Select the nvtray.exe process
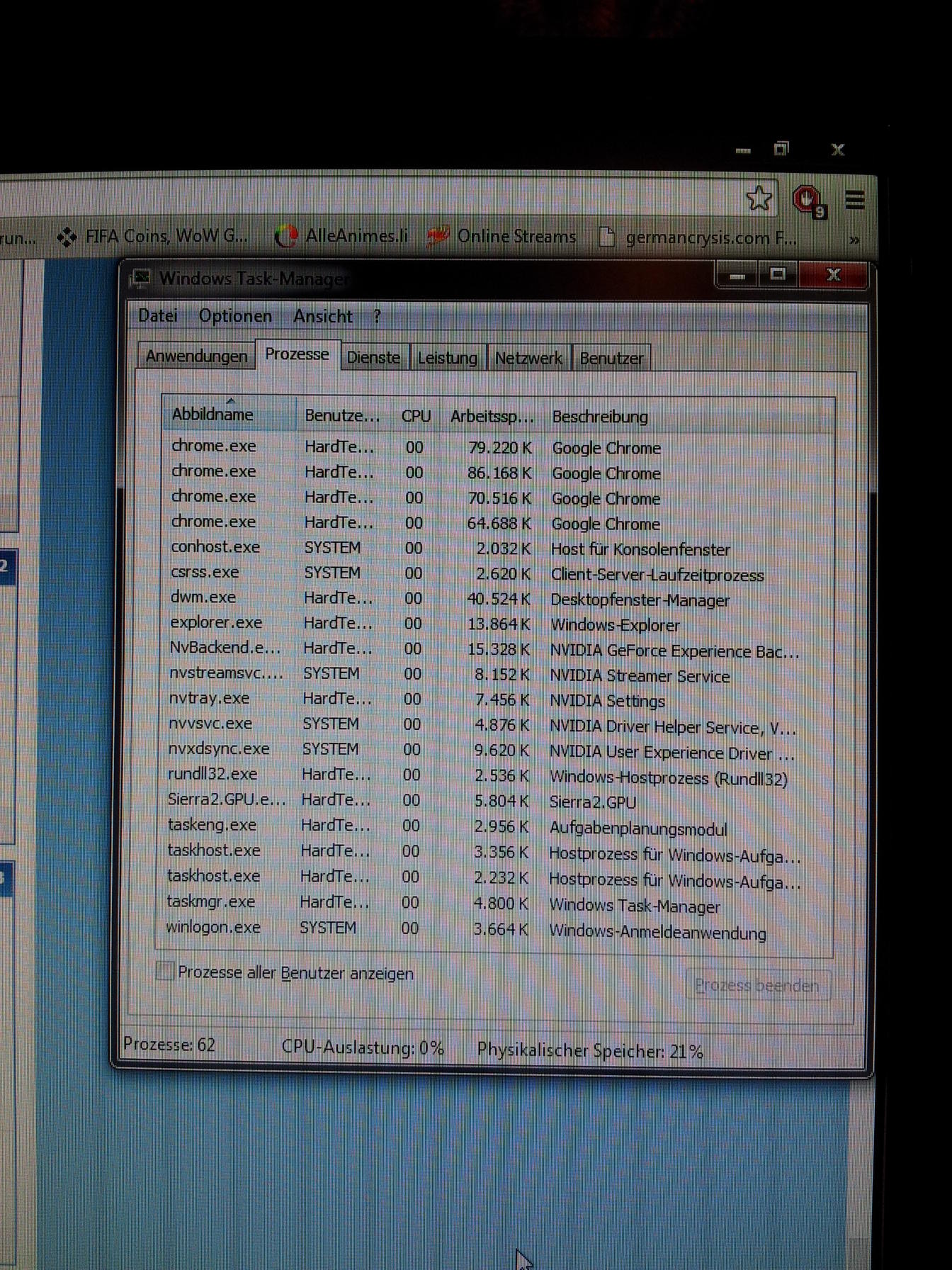The width and height of the screenshot is (952, 1270). tap(496, 699)
